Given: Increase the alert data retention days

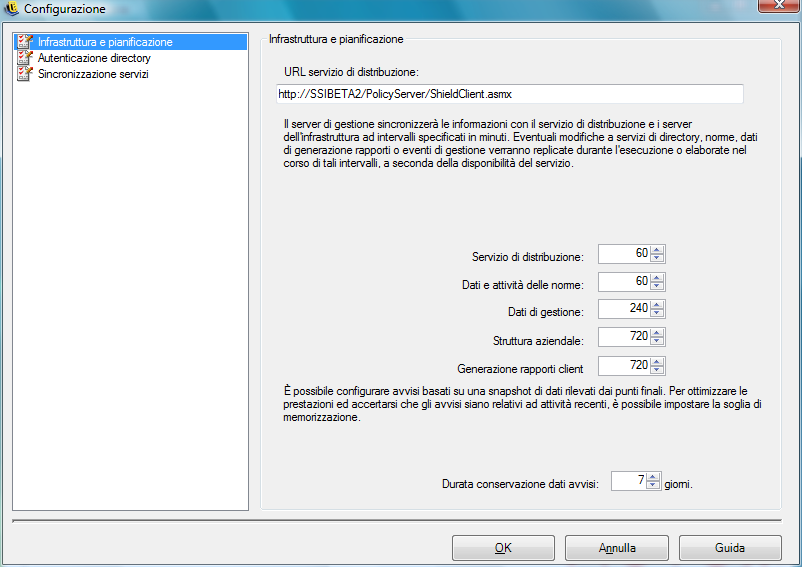Looking at the screenshot, I should pyautogui.click(x=653, y=477).
